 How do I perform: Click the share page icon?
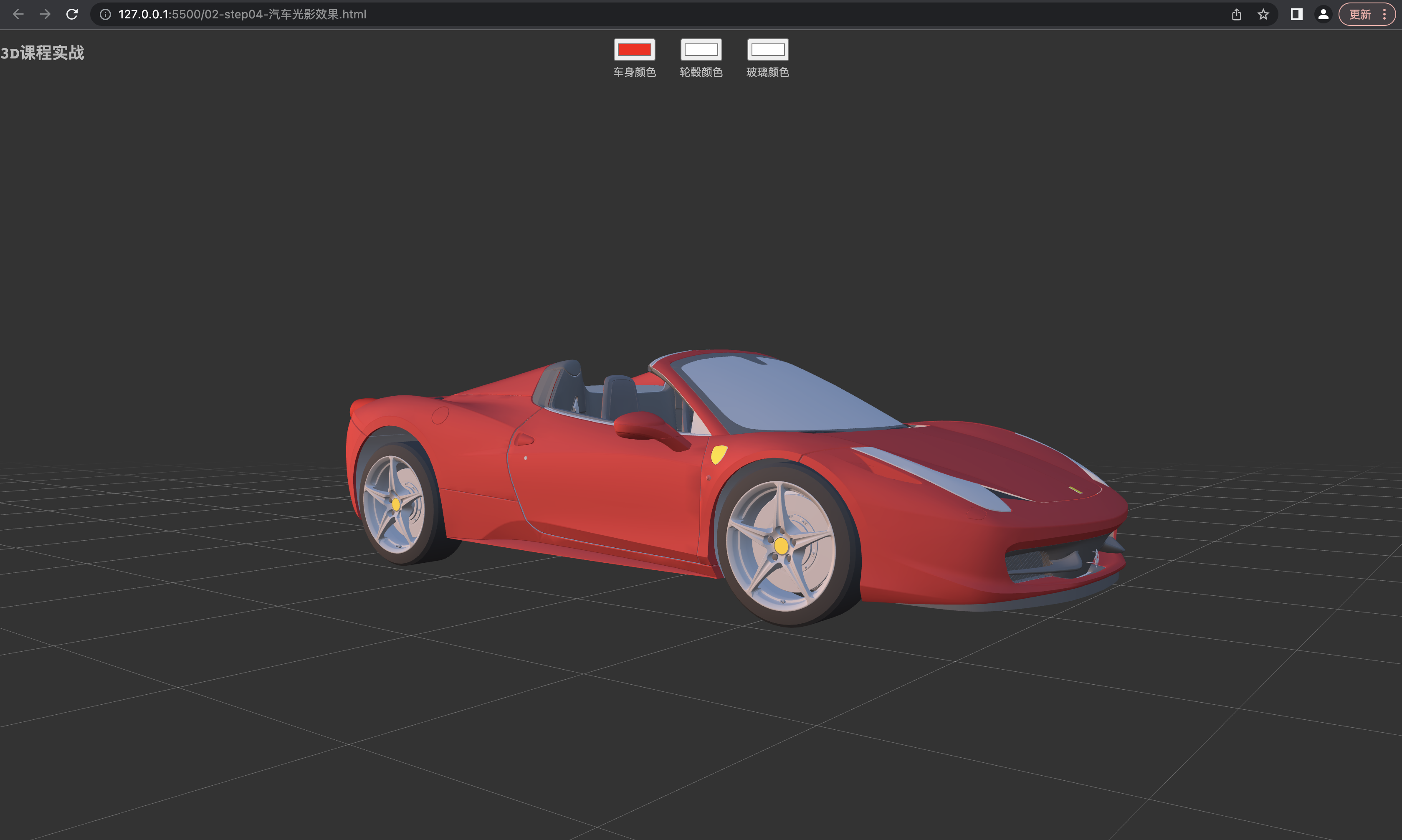(x=1236, y=14)
